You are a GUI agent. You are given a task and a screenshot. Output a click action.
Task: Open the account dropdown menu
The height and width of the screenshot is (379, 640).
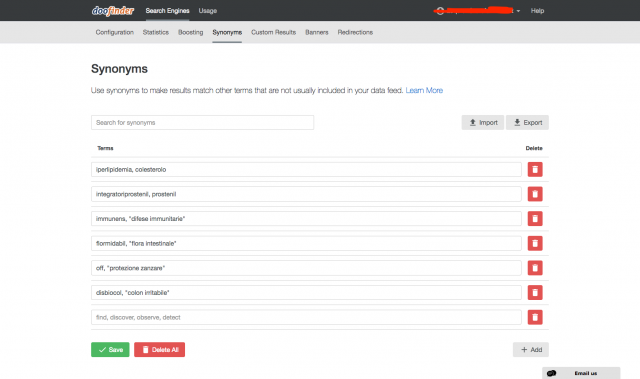click(x=478, y=11)
